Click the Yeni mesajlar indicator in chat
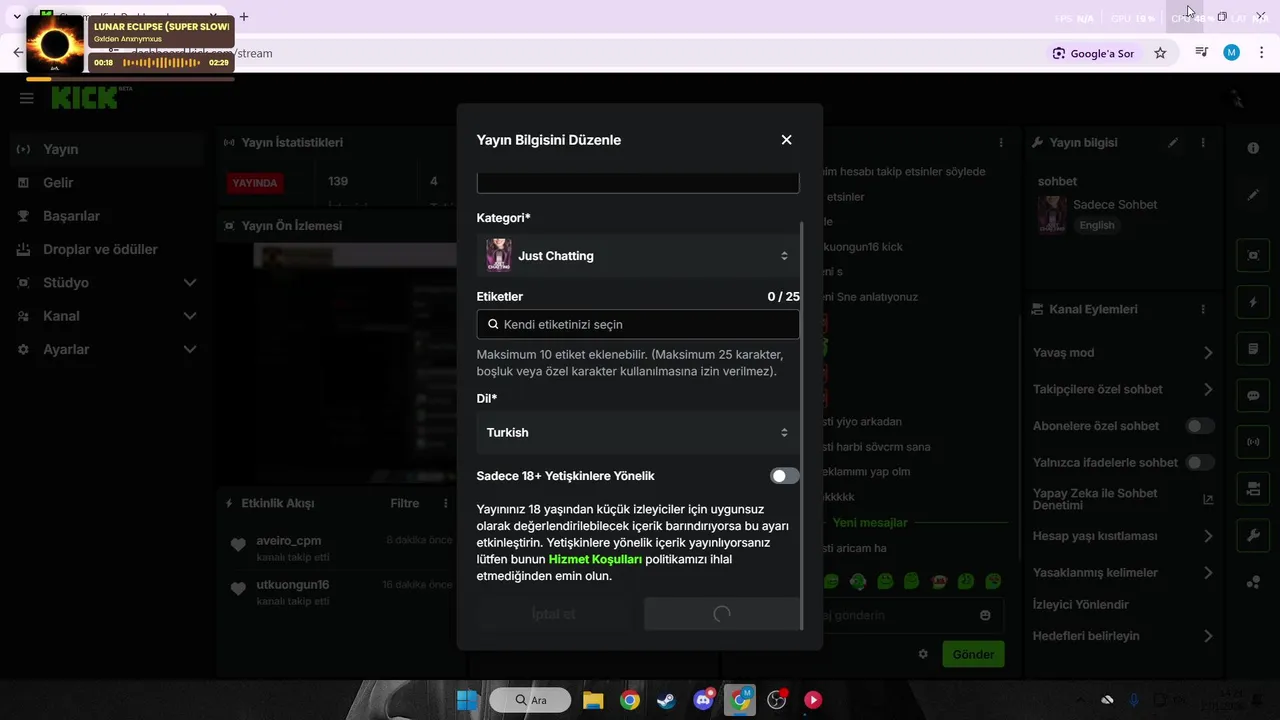Viewport: 1280px width, 720px height. pos(870,523)
